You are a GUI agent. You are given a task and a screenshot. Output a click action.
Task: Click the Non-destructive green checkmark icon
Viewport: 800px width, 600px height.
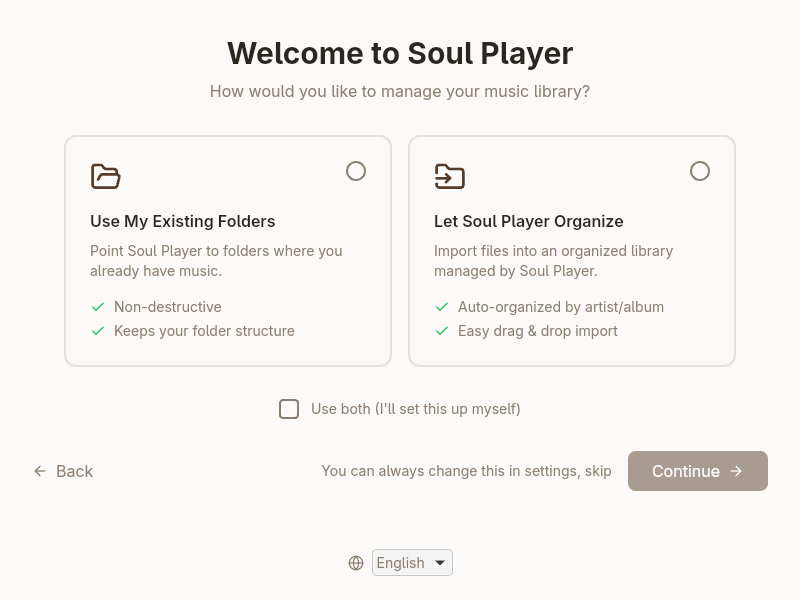pos(98,307)
